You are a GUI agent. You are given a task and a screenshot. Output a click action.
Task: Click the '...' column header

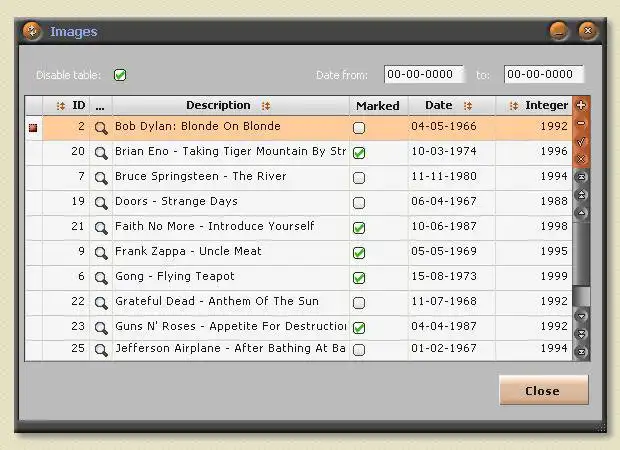[101, 106]
